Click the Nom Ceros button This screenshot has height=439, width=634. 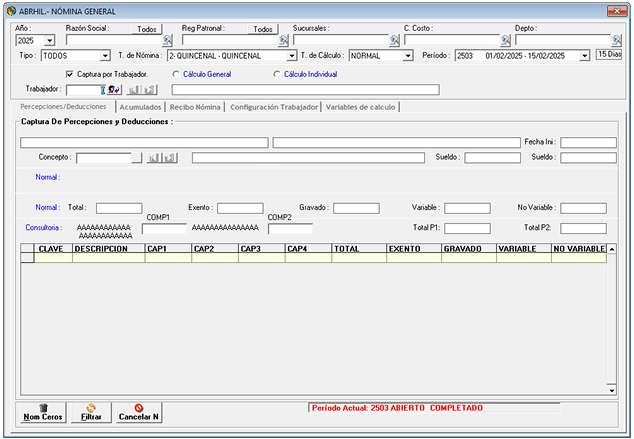43,411
